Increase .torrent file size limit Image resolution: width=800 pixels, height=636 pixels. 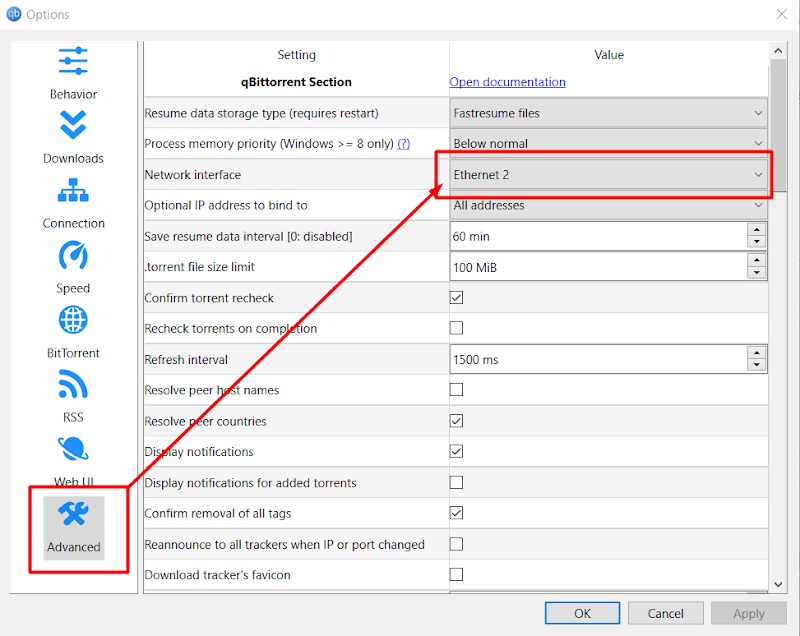click(x=757, y=260)
